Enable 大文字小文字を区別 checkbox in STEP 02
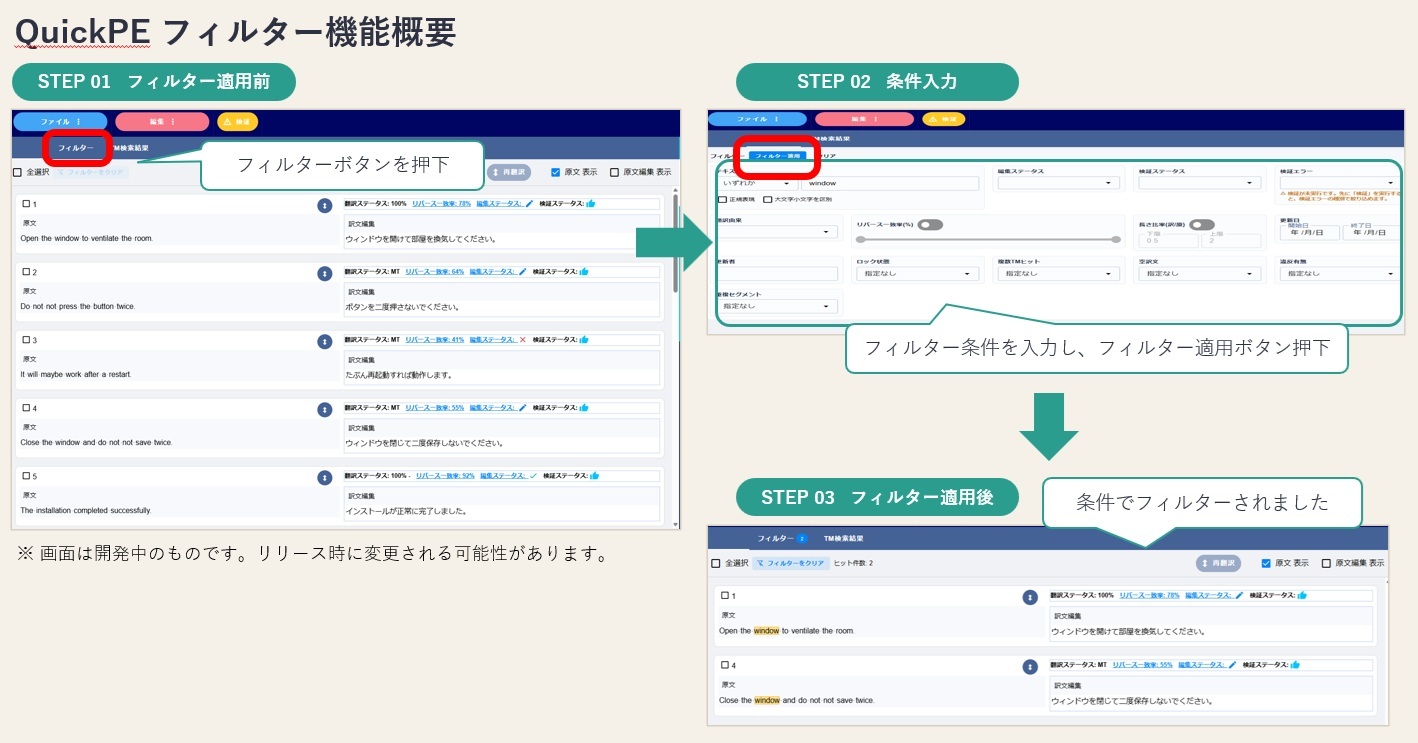Viewport: 1418px width, 743px height. pyautogui.click(x=768, y=200)
